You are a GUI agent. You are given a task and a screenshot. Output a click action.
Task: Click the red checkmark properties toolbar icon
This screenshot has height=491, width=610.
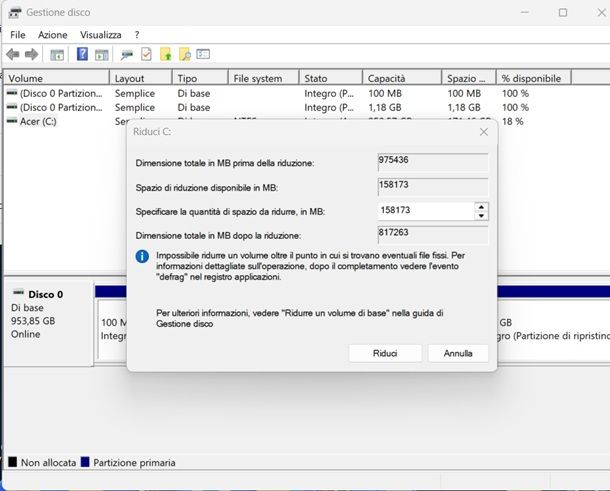pyautogui.click(x=146, y=54)
